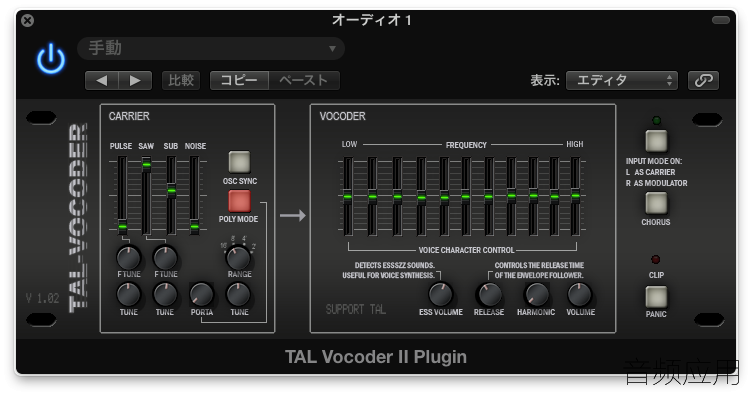
Task: Toggle the red POLY MODE button
Action: click(x=239, y=201)
